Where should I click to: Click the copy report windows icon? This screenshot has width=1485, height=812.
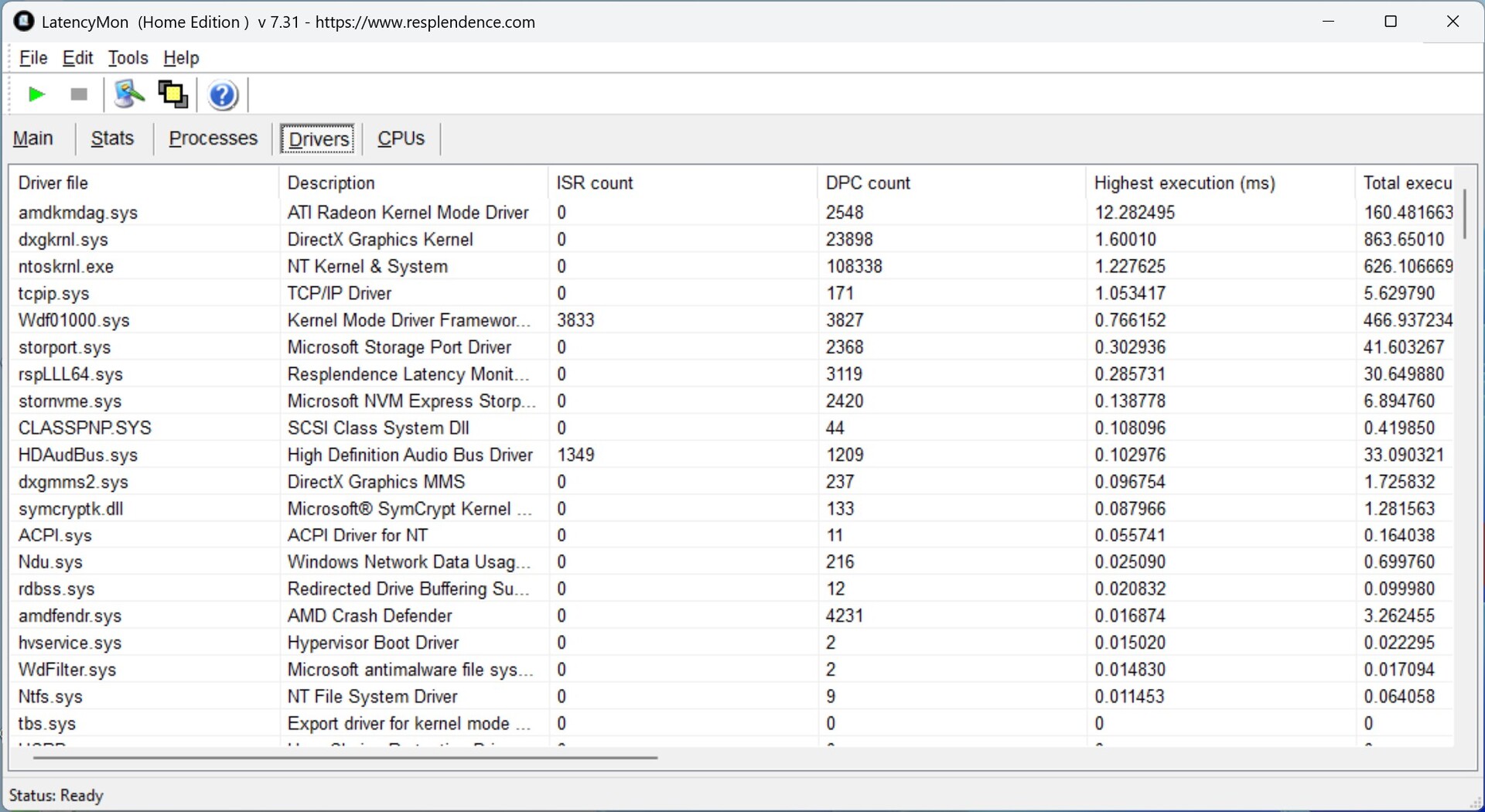[x=172, y=94]
